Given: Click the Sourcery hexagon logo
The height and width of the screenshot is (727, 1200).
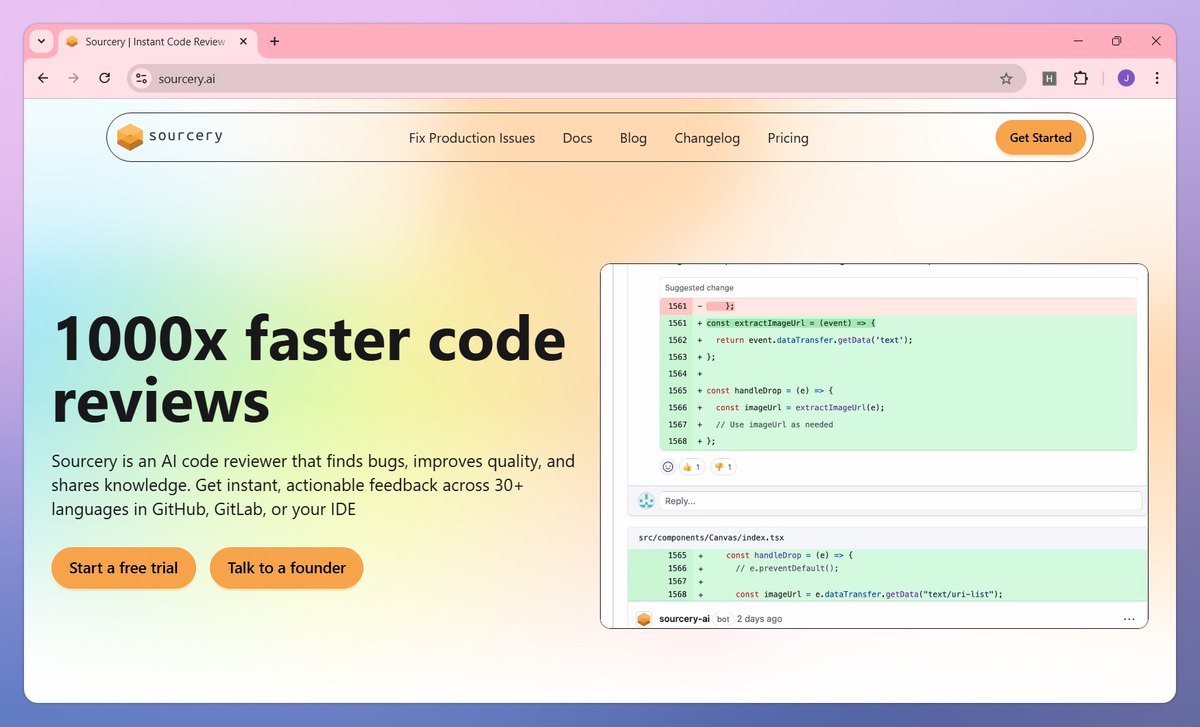Looking at the screenshot, I should (x=130, y=136).
